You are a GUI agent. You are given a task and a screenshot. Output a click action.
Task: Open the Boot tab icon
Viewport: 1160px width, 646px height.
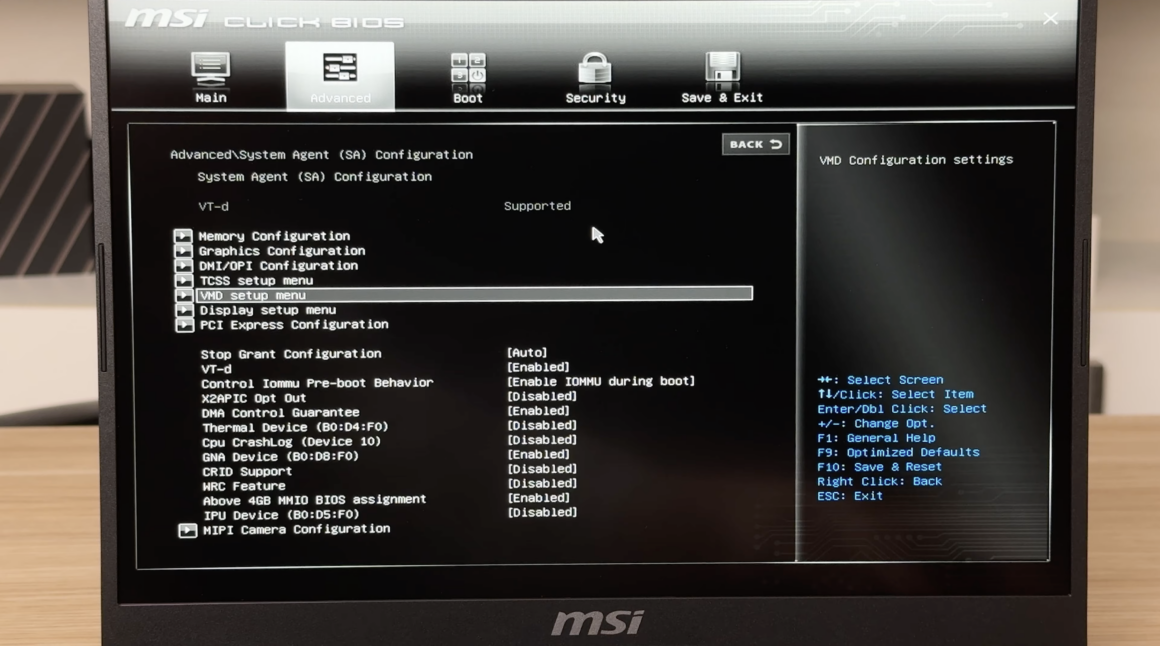468,70
